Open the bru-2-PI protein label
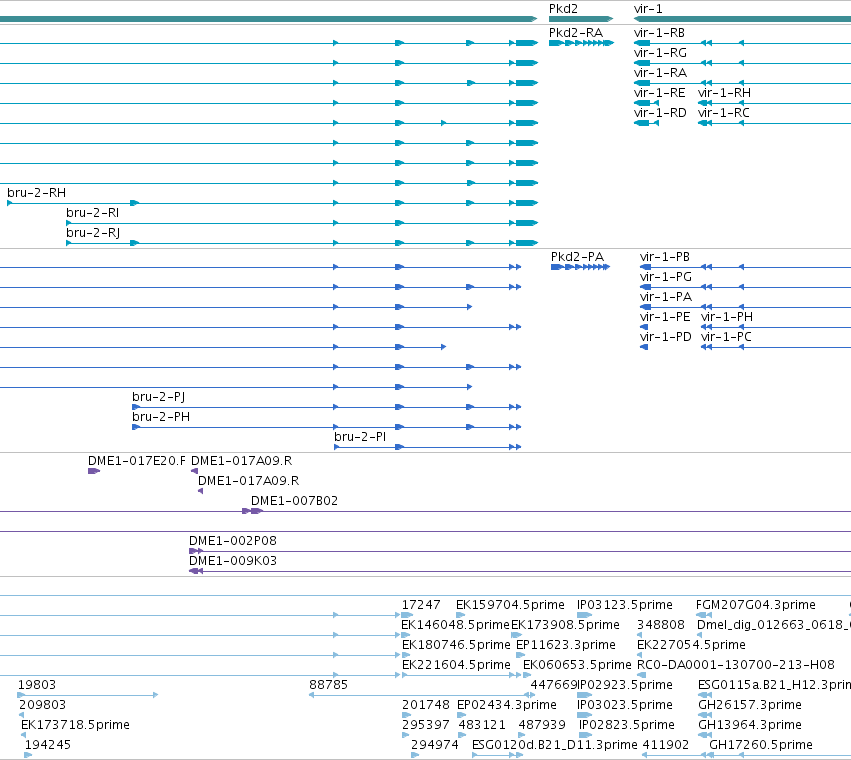This screenshot has height=760, width=851. pyautogui.click(x=360, y=437)
